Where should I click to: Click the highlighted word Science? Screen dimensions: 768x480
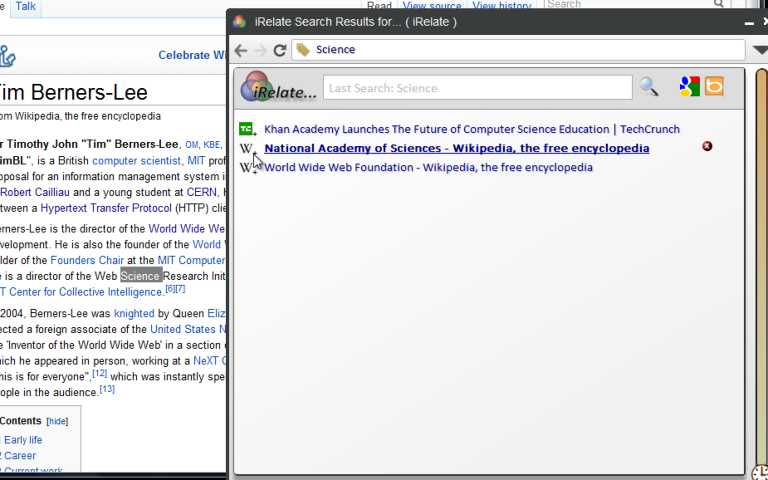(x=141, y=276)
